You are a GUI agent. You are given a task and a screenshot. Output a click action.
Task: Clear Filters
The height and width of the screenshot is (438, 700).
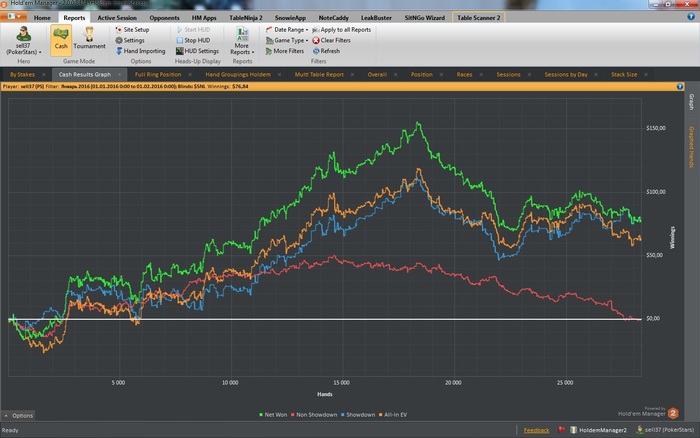[331, 40]
